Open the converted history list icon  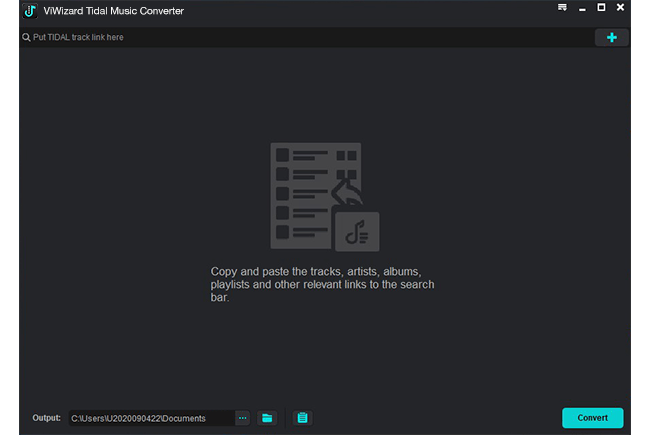point(302,418)
